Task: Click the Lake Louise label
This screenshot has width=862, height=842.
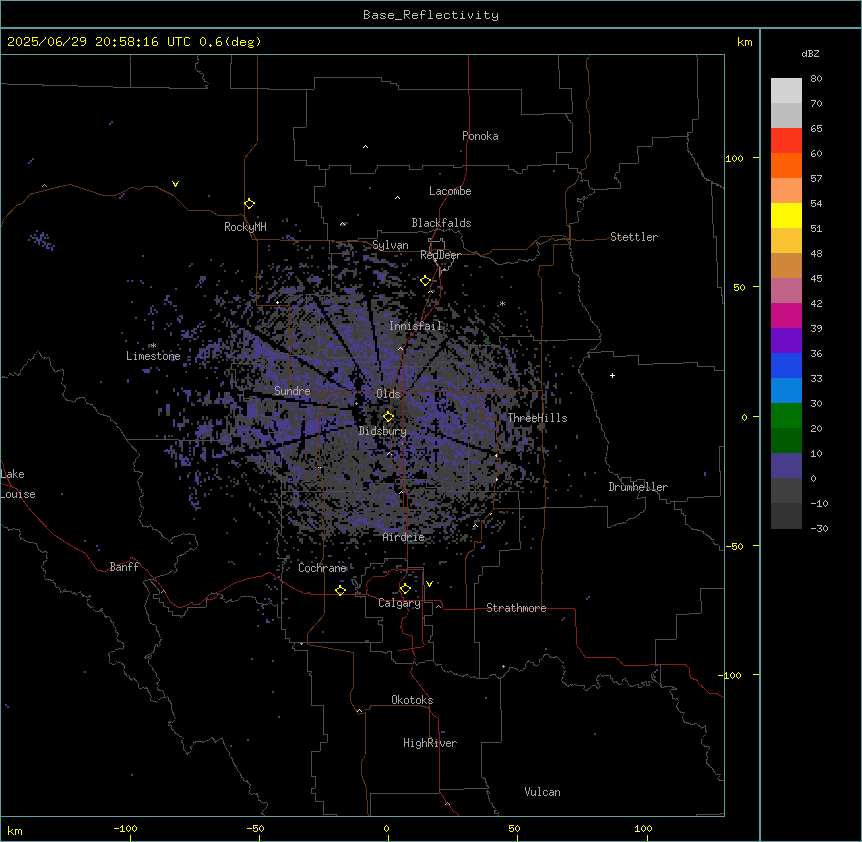Action: (18, 484)
